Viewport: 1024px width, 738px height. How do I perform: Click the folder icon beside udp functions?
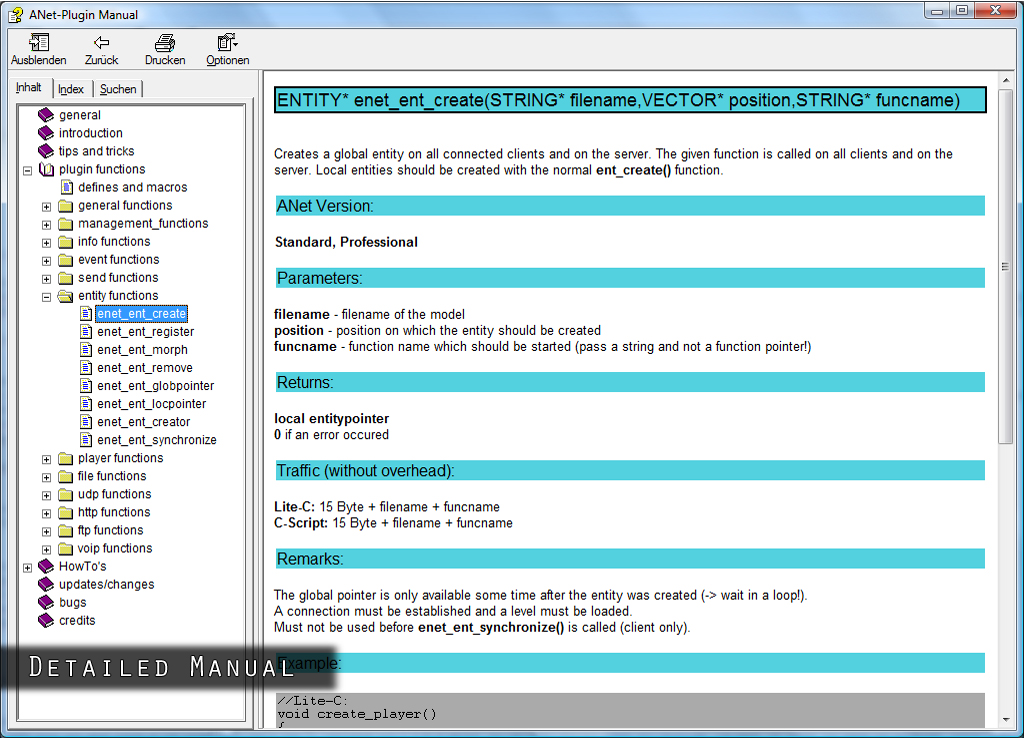click(65, 494)
